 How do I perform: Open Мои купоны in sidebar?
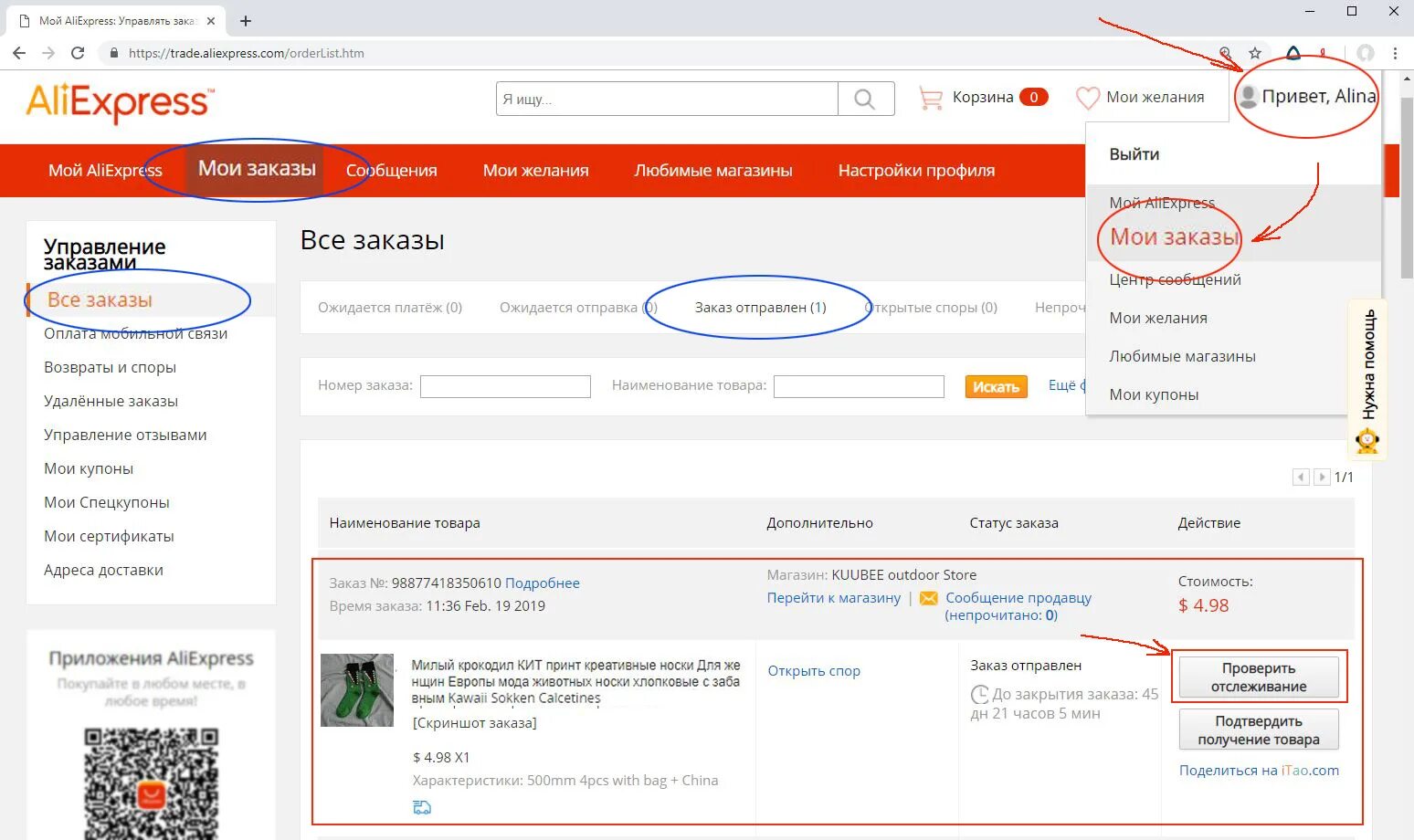[x=89, y=468]
